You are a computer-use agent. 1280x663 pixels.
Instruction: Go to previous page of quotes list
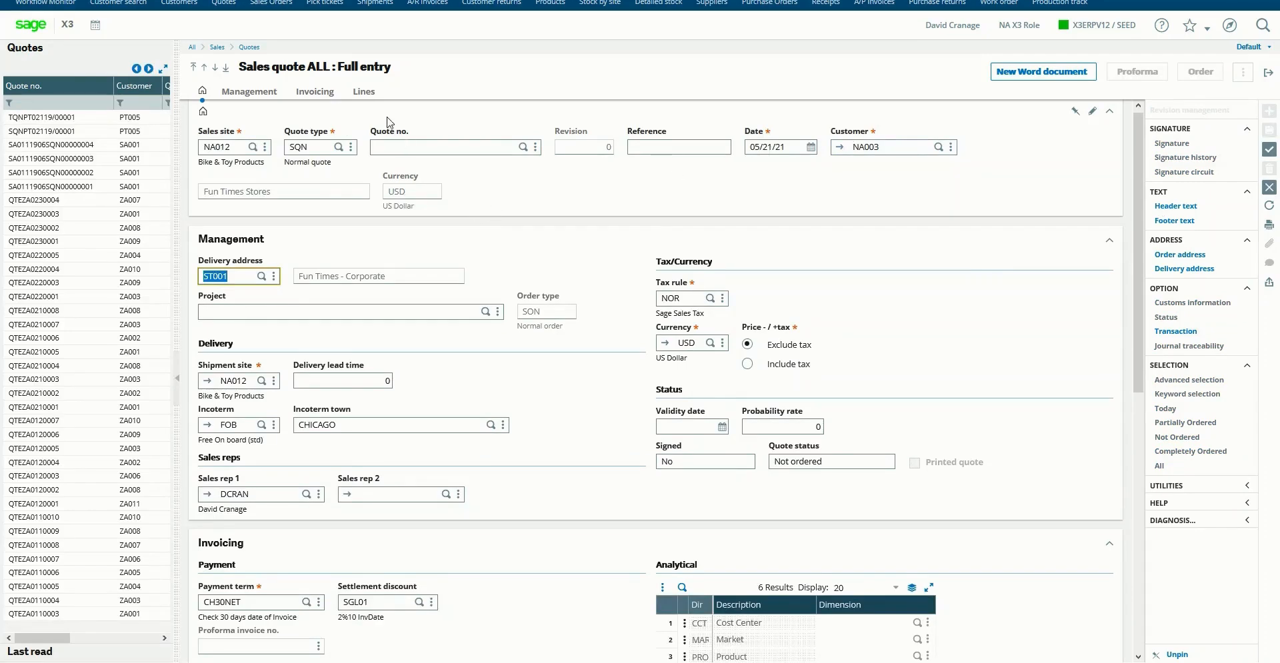click(136, 68)
